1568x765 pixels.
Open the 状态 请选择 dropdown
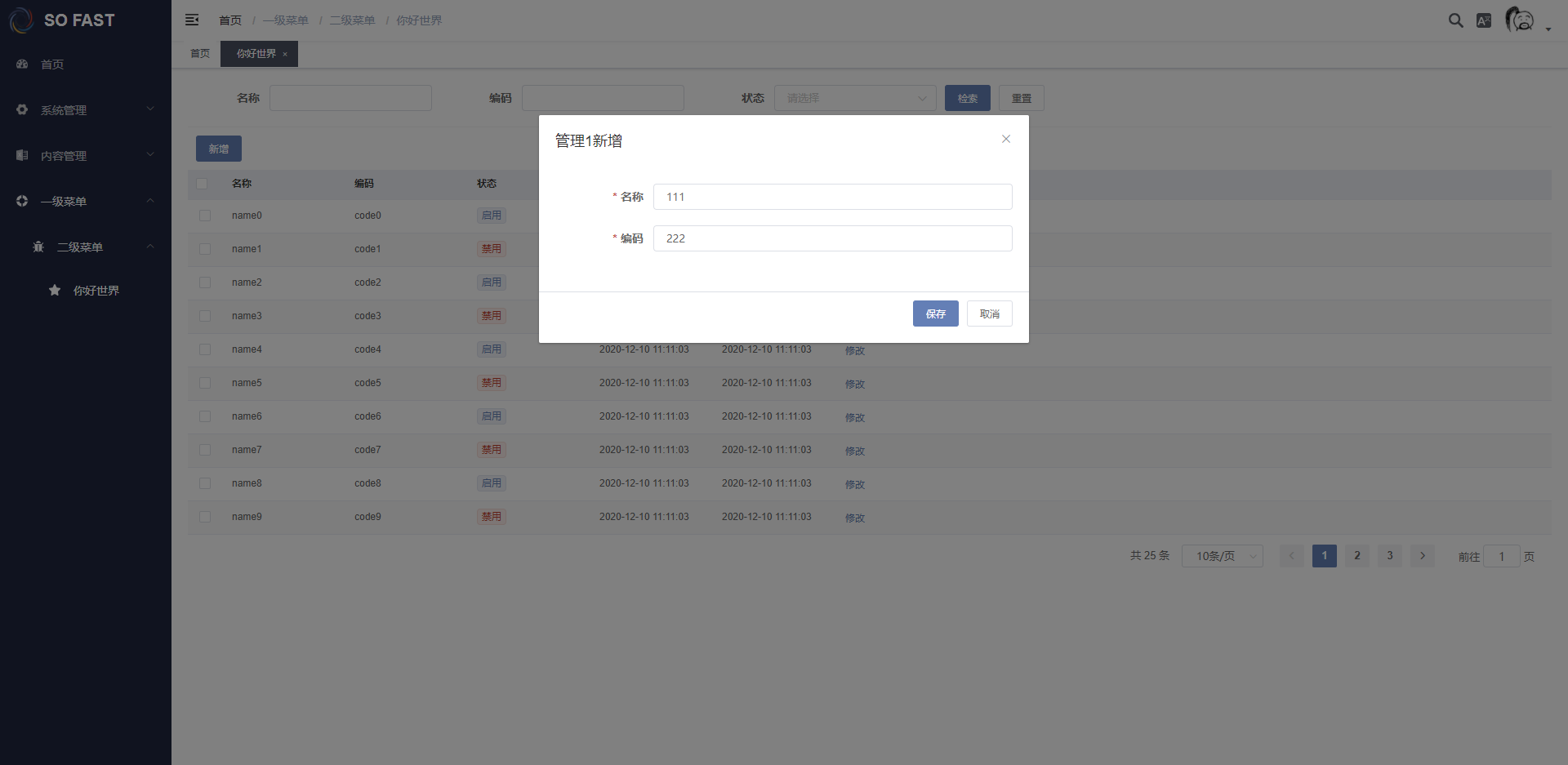(854, 98)
